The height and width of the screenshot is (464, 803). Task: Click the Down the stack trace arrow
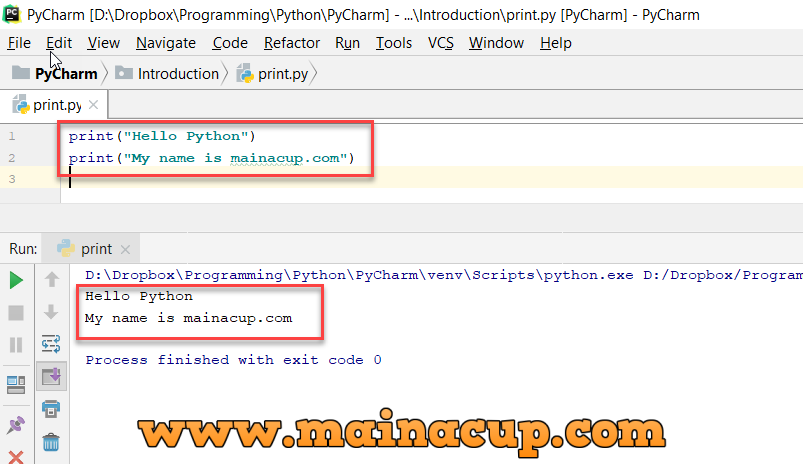pyautogui.click(x=51, y=311)
